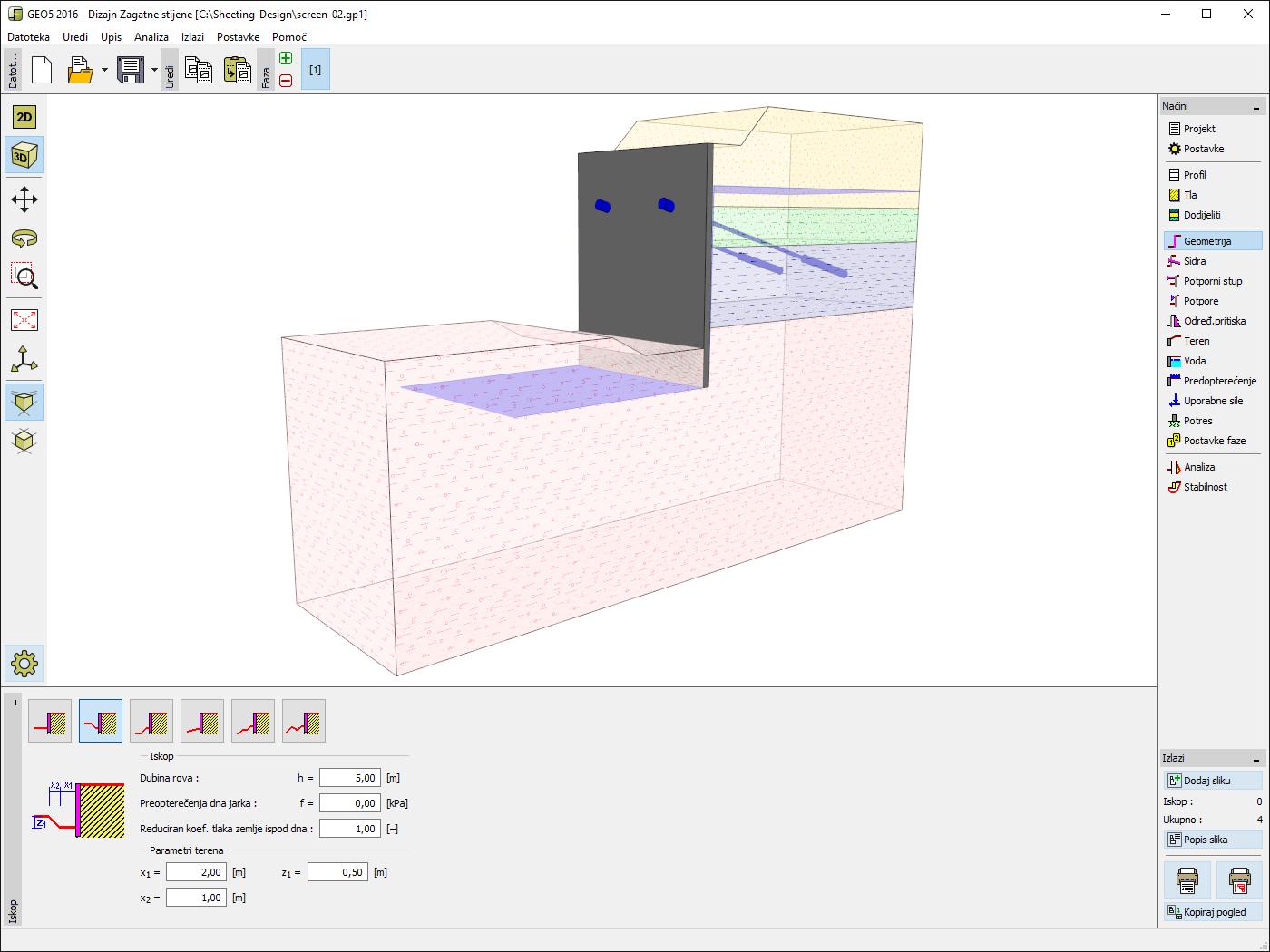Collapse the Načini panel
Screen dimensions: 1270x952
pyautogui.click(x=1256, y=107)
